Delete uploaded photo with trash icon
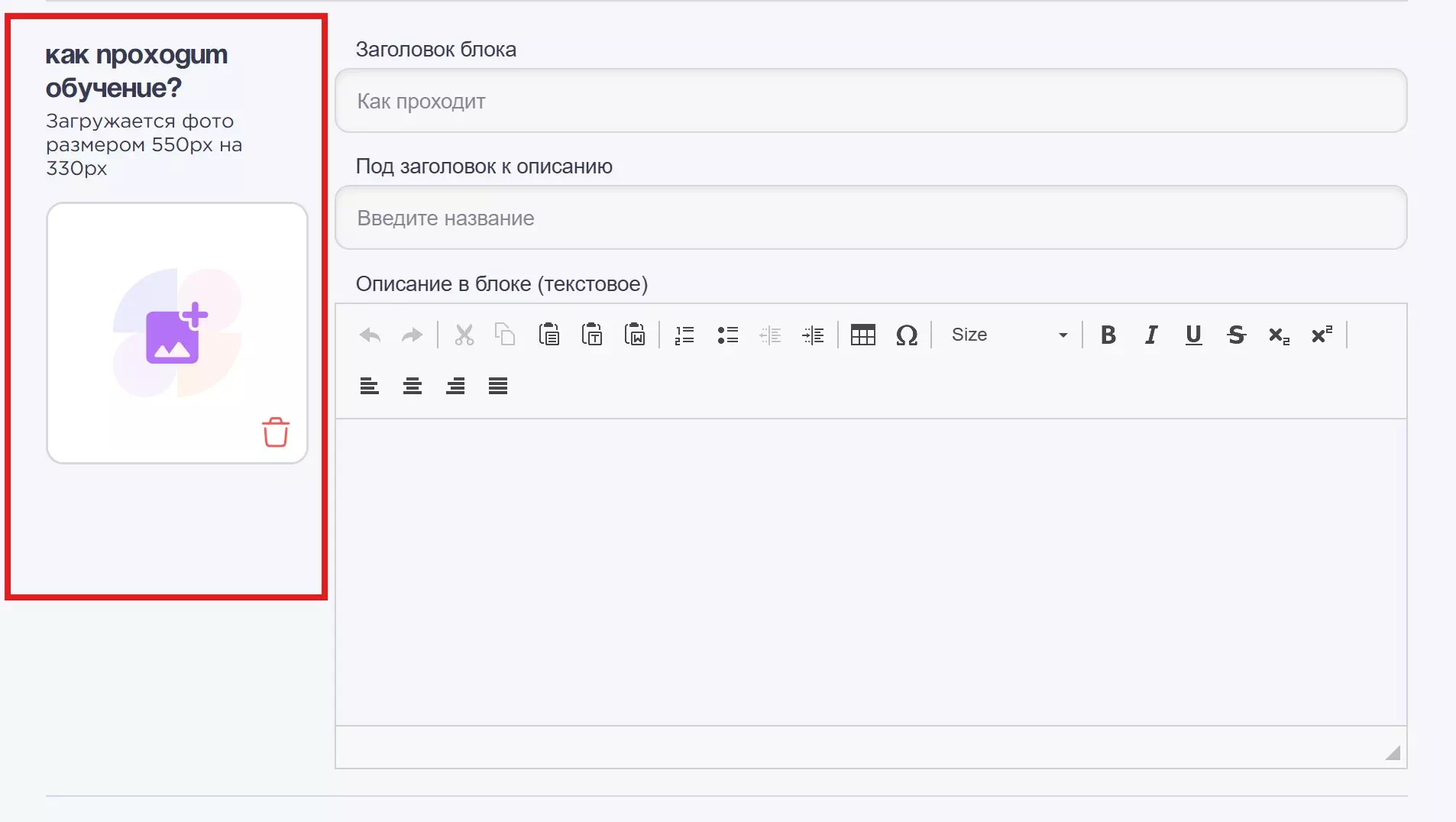The height and width of the screenshot is (822, 1456). pyautogui.click(x=276, y=432)
